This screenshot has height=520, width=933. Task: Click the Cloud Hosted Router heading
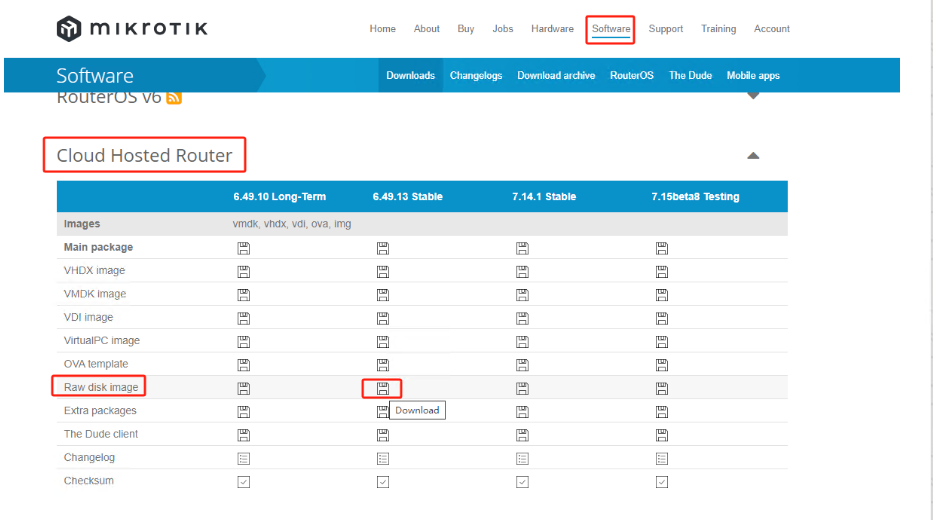click(144, 155)
